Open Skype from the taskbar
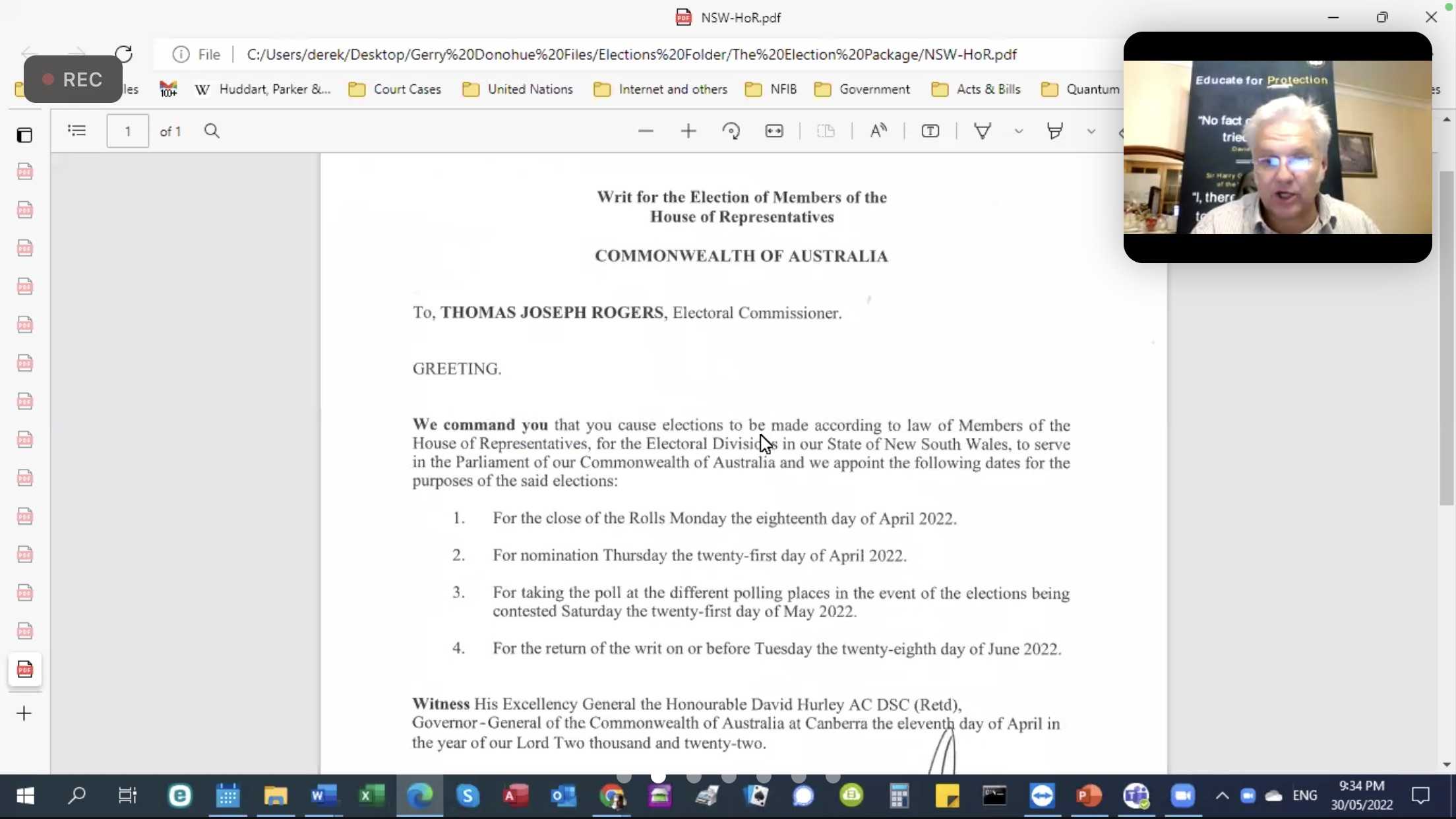This screenshot has height=819, width=1456. point(468,797)
